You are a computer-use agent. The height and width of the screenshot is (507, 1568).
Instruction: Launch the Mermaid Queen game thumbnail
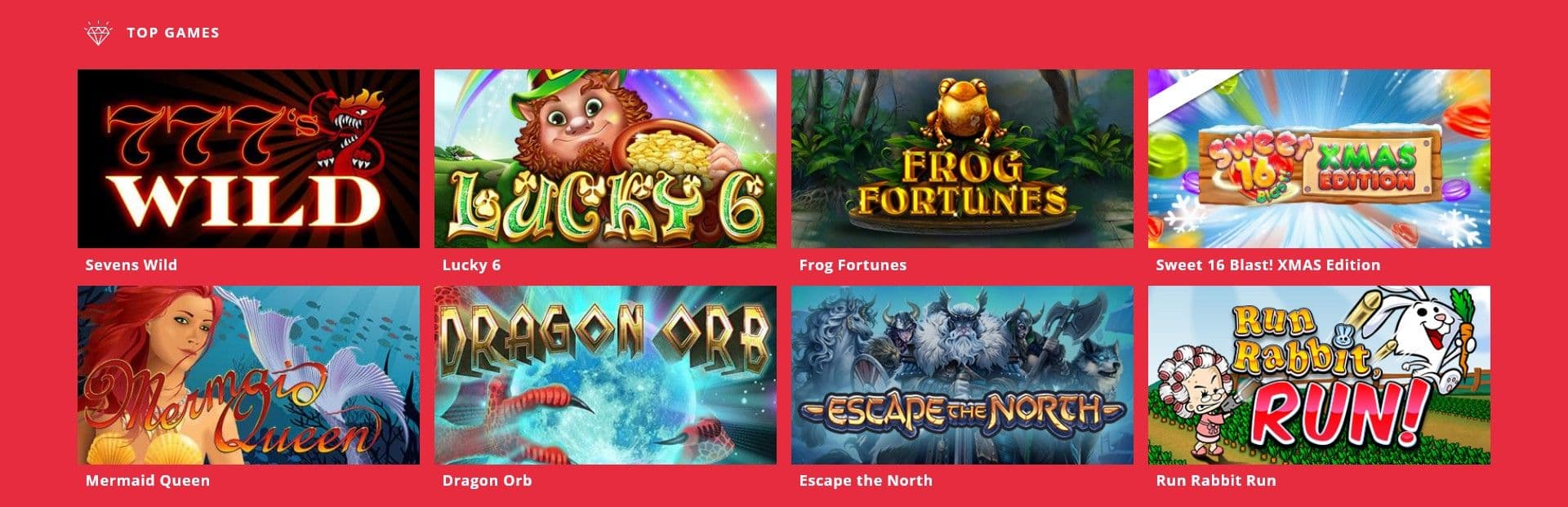coord(248,375)
